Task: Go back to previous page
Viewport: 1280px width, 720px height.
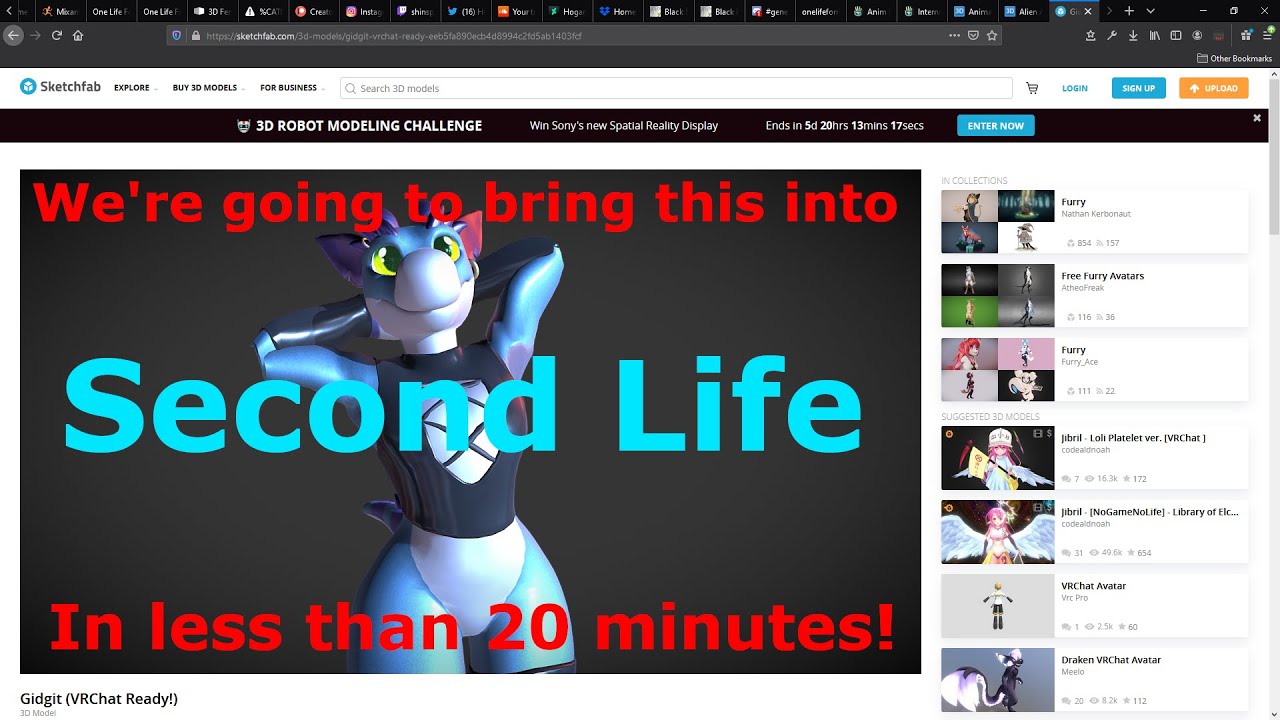Action: pos(13,35)
